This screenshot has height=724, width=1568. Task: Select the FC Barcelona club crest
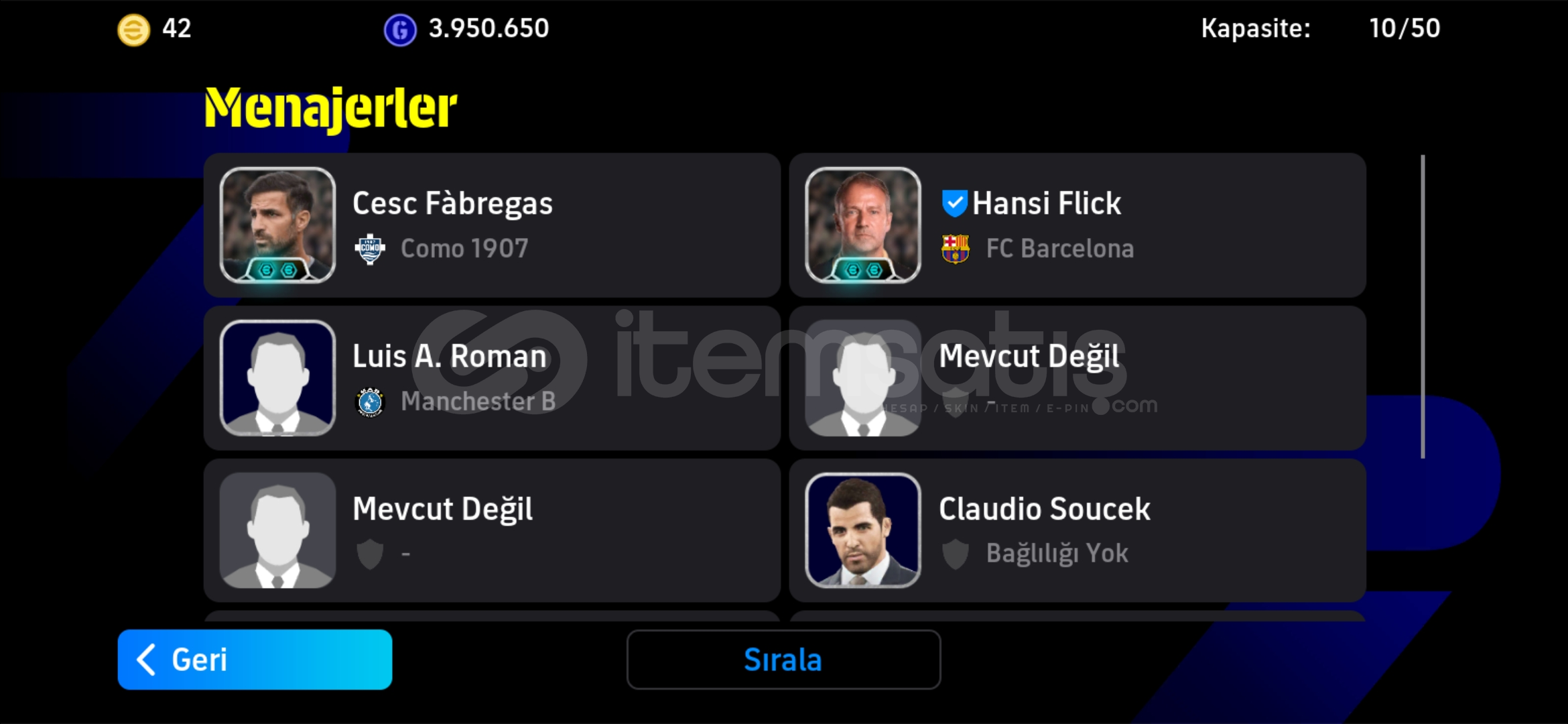click(955, 249)
